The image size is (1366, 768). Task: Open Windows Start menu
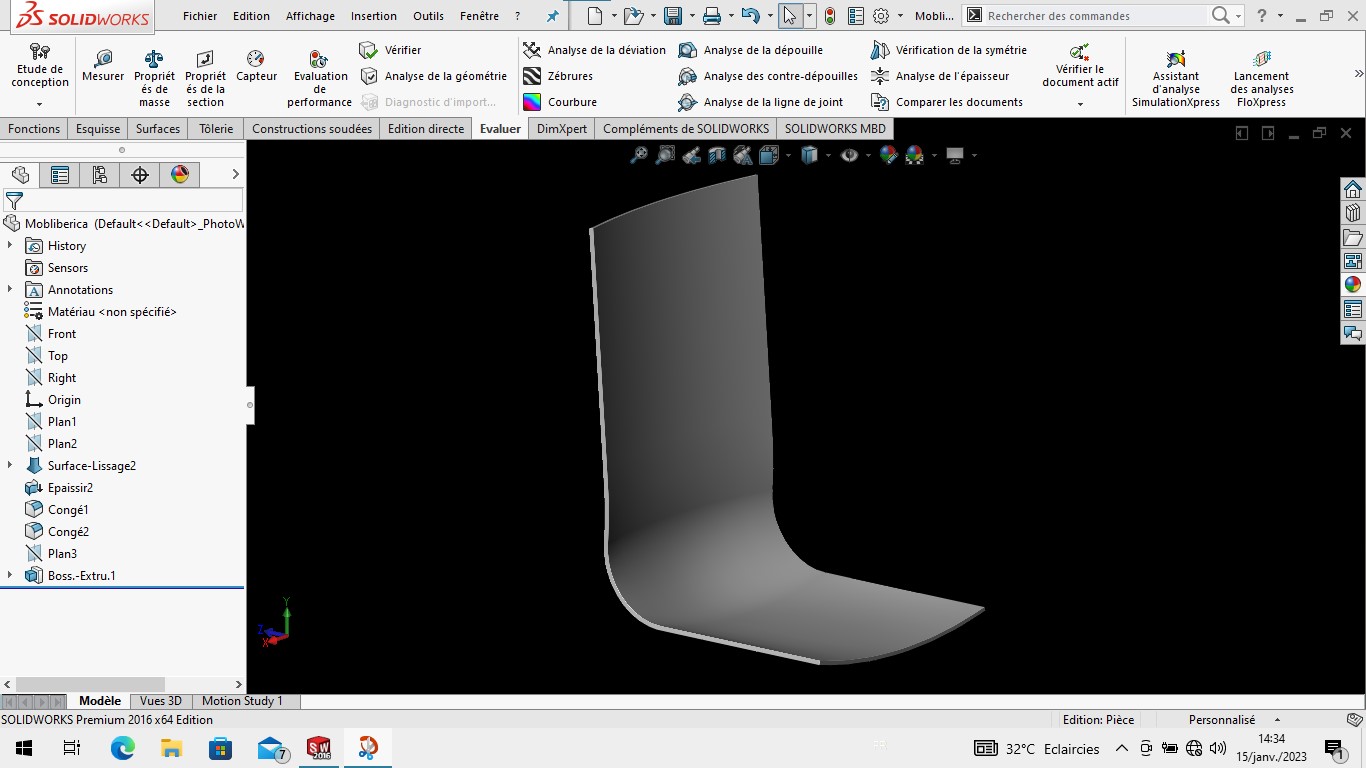[24, 748]
